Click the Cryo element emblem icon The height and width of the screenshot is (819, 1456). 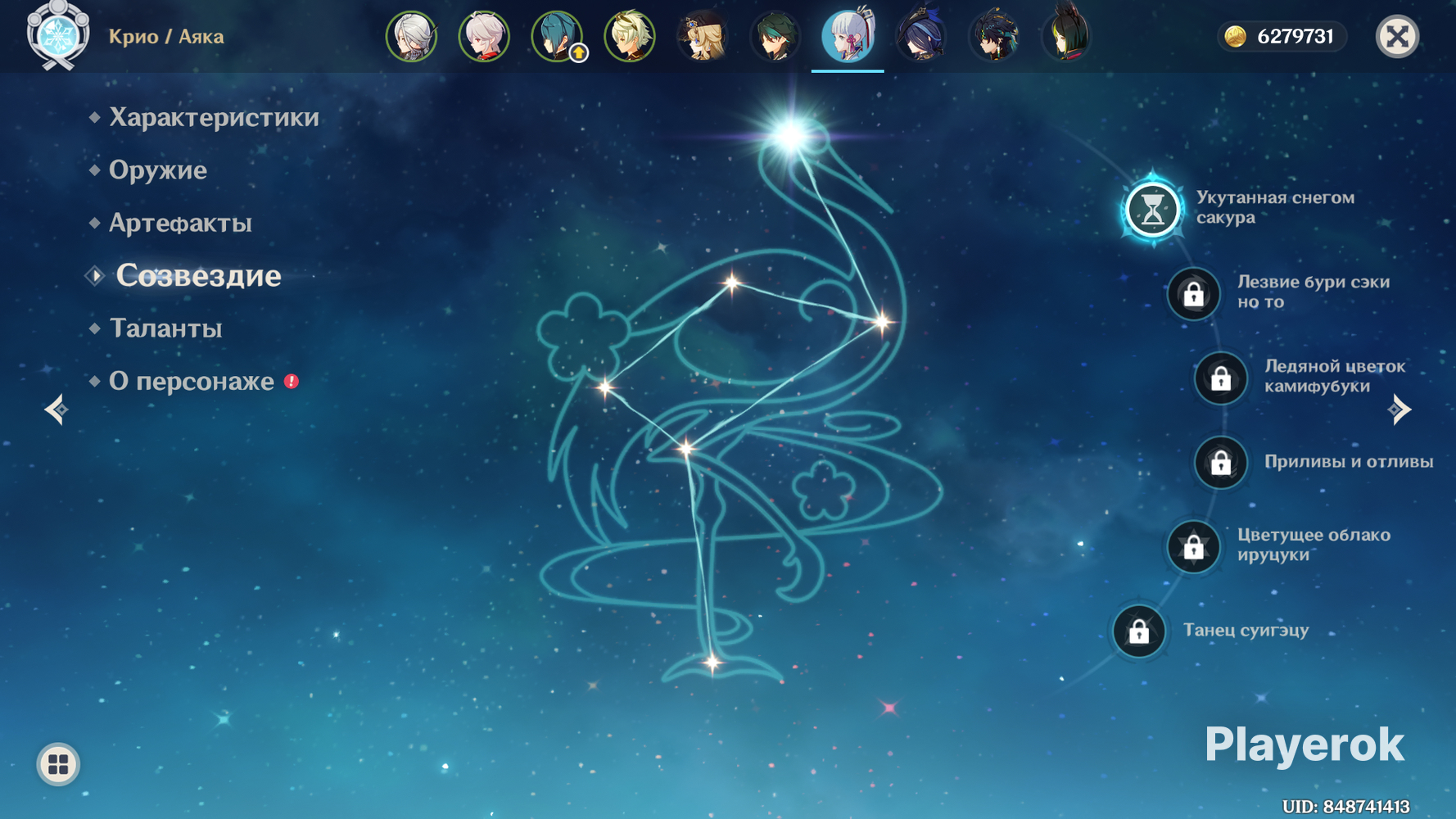coord(57,36)
